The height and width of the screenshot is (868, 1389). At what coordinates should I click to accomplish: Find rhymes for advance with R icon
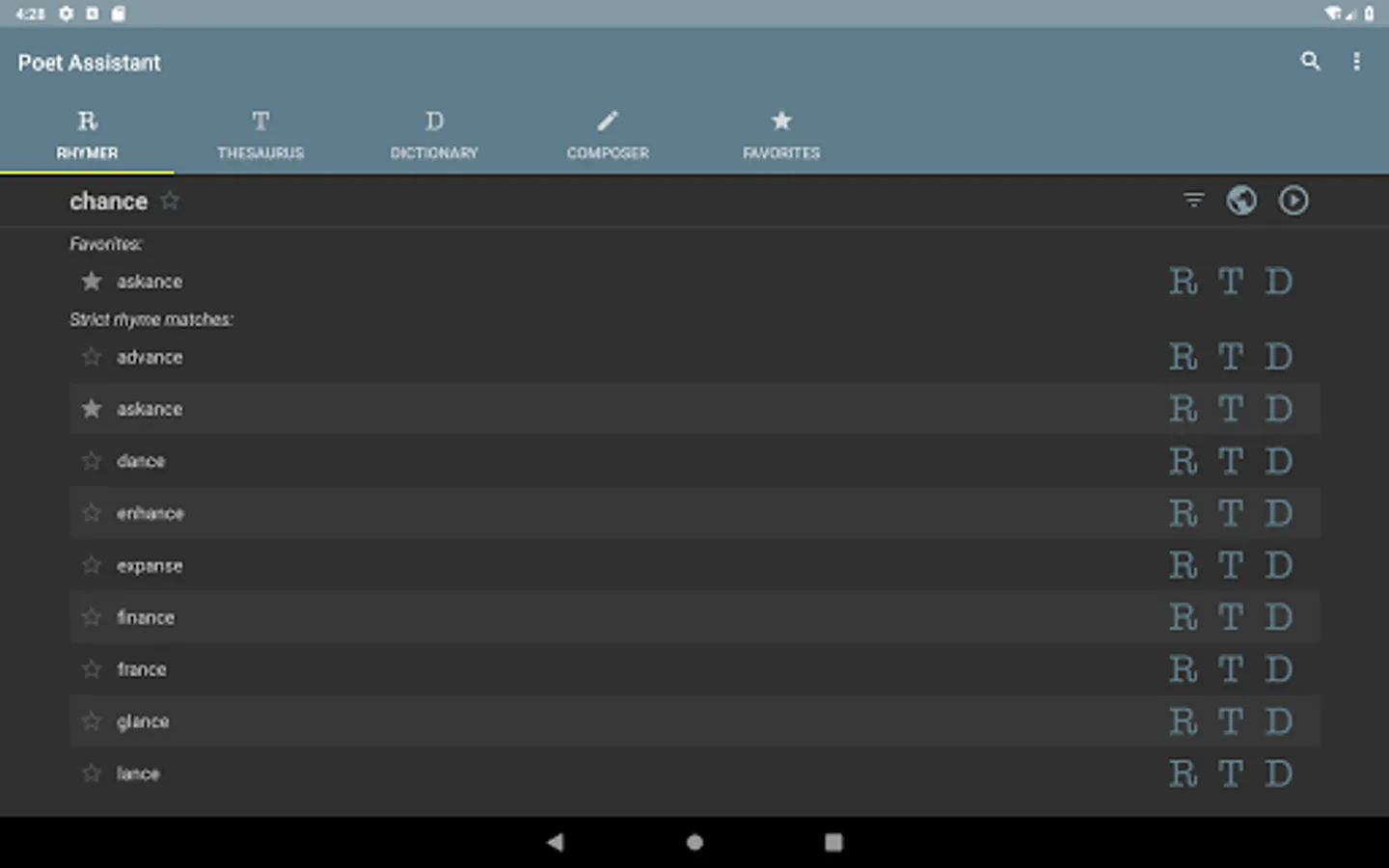tap(1184, 357)
